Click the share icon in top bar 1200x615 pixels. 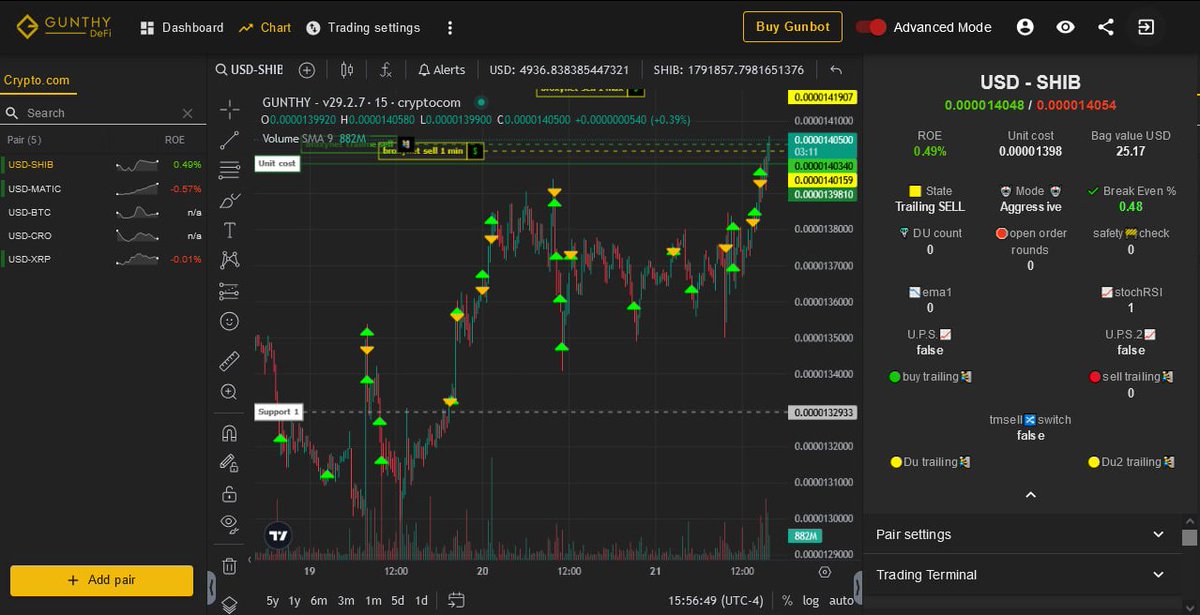tap(1105, 27)
